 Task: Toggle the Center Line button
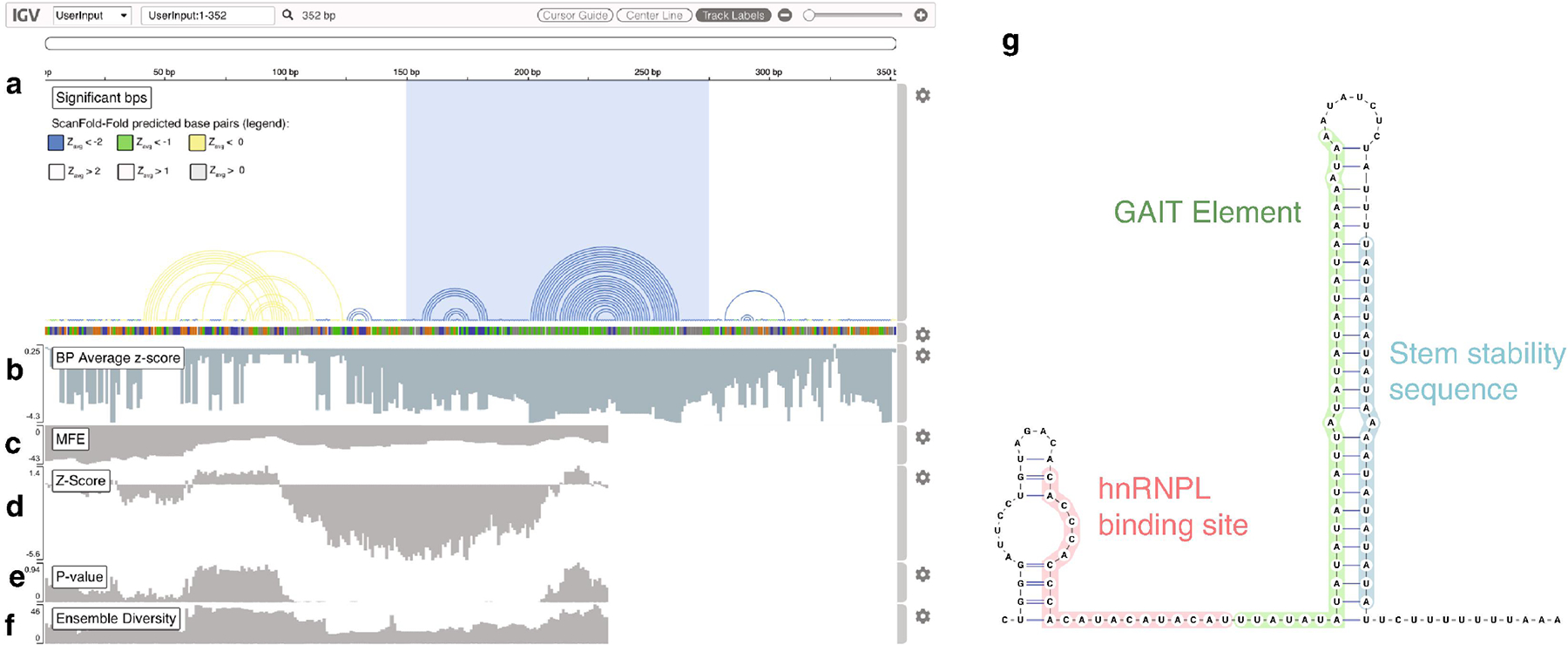tap(654, 15)
